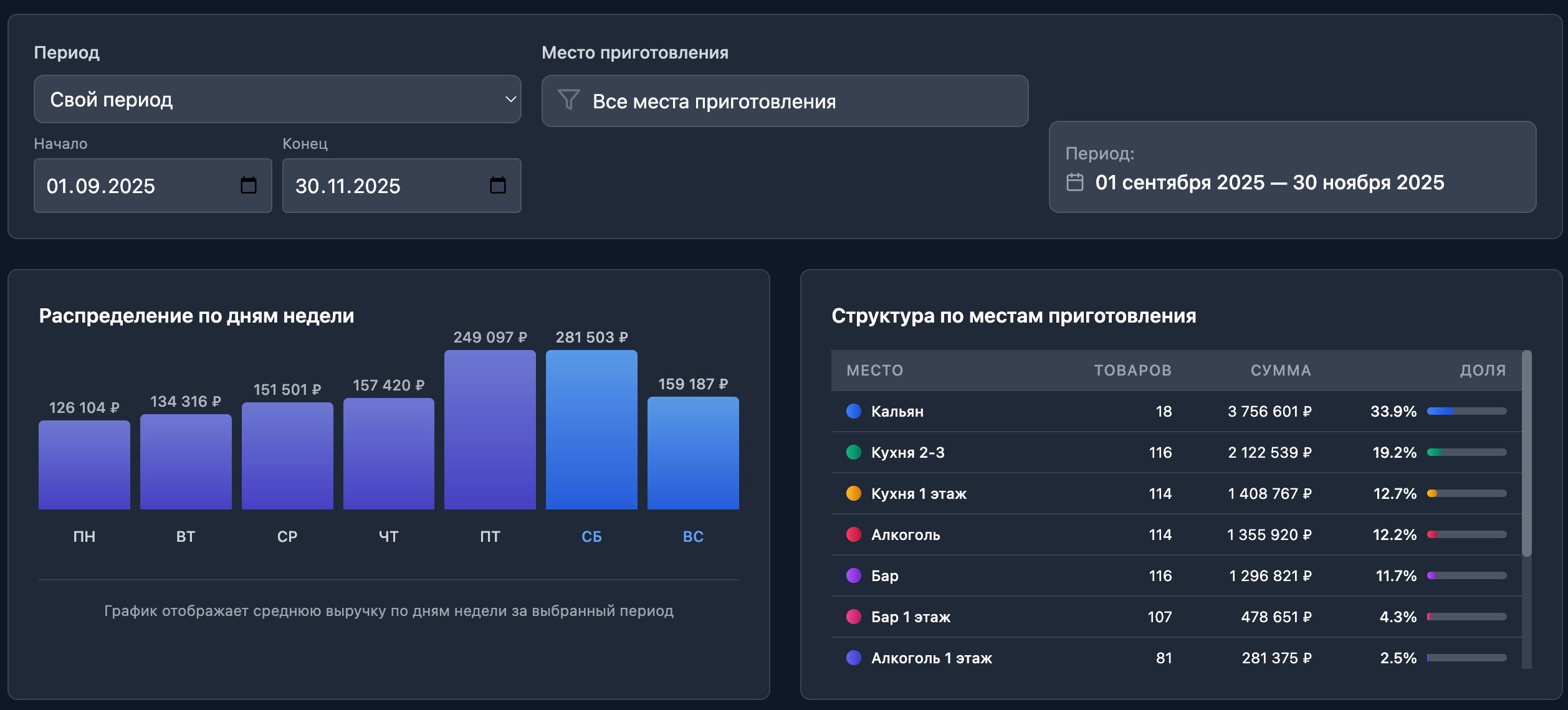Click the ДОЛЯ column header

coord(1483,371)
